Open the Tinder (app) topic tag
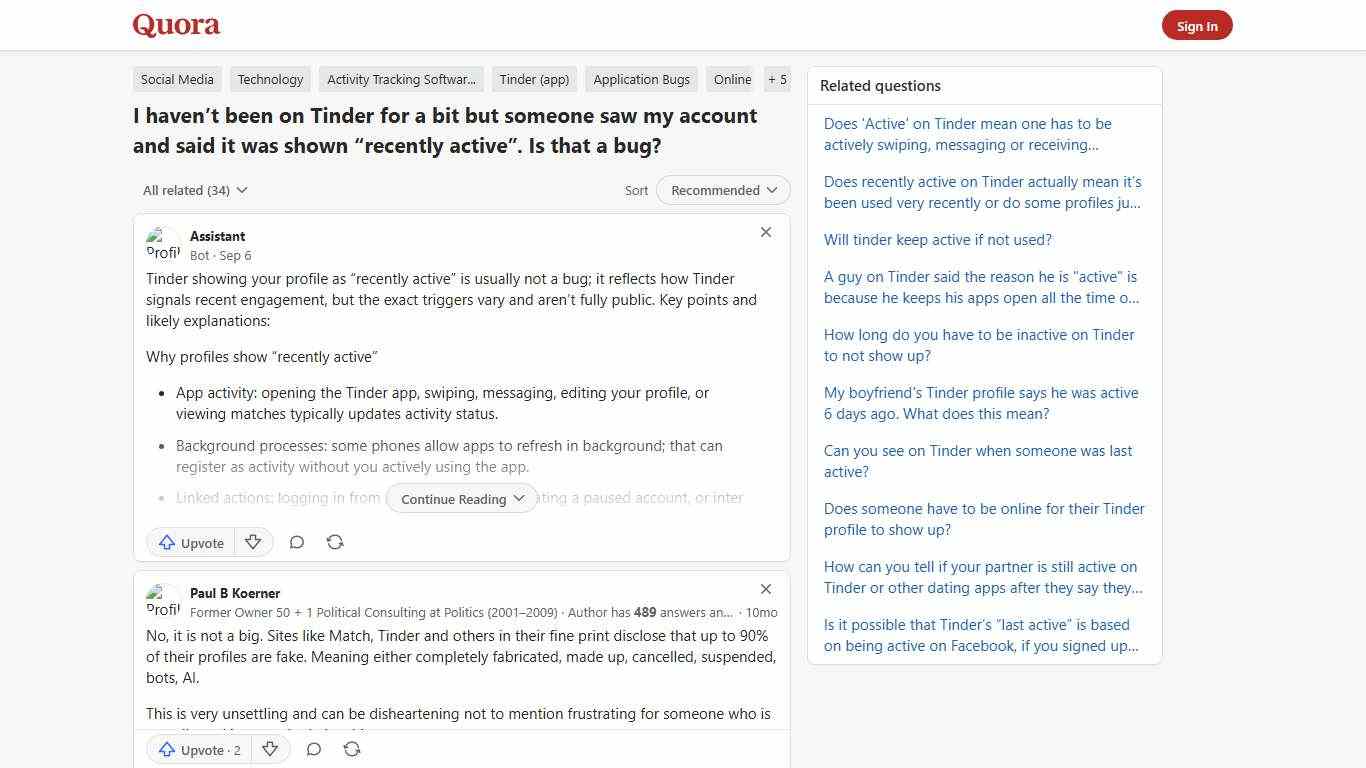 (534, 79)
